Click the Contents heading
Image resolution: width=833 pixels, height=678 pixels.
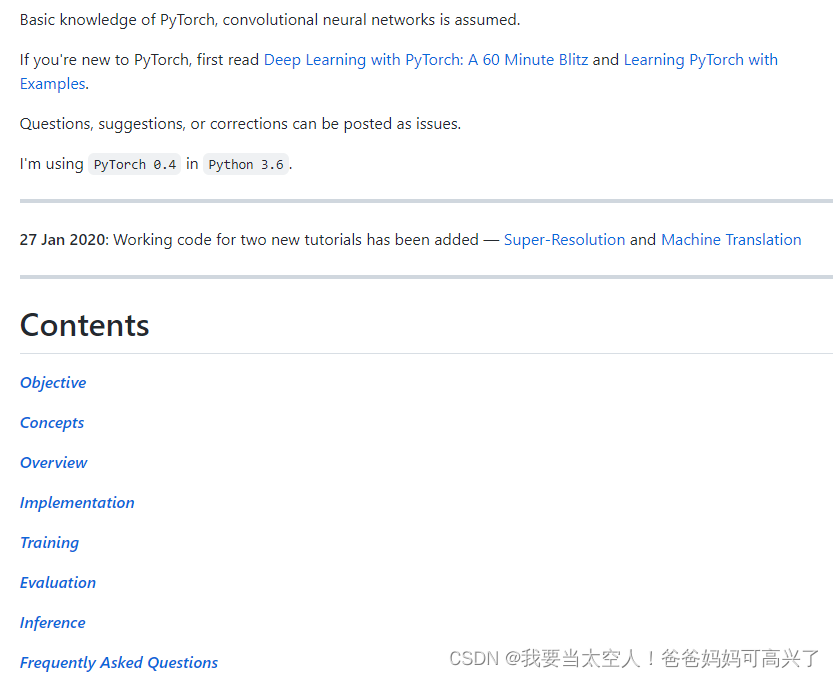pyautogui.click(x=84, y=325)
